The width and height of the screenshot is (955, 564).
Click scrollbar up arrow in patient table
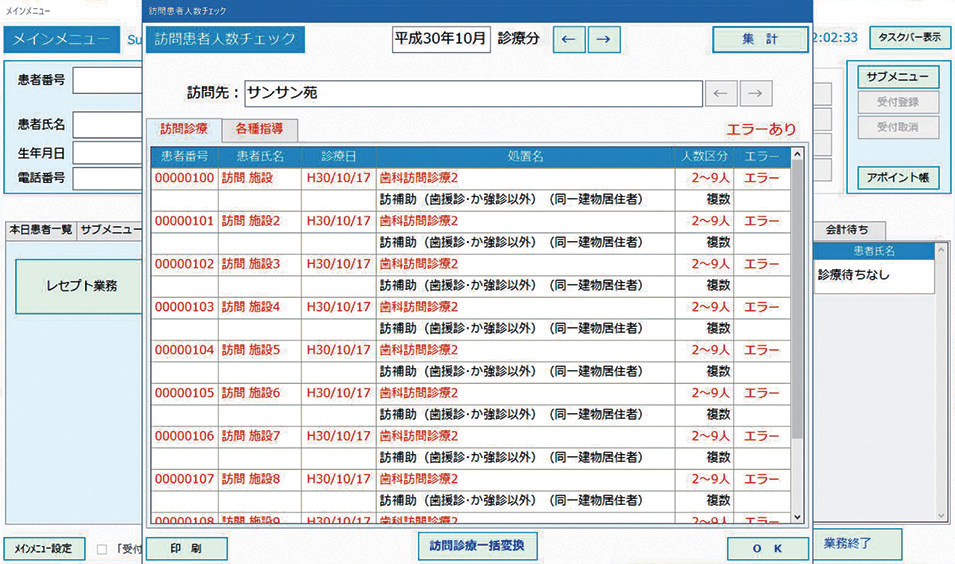click(797, 155)
